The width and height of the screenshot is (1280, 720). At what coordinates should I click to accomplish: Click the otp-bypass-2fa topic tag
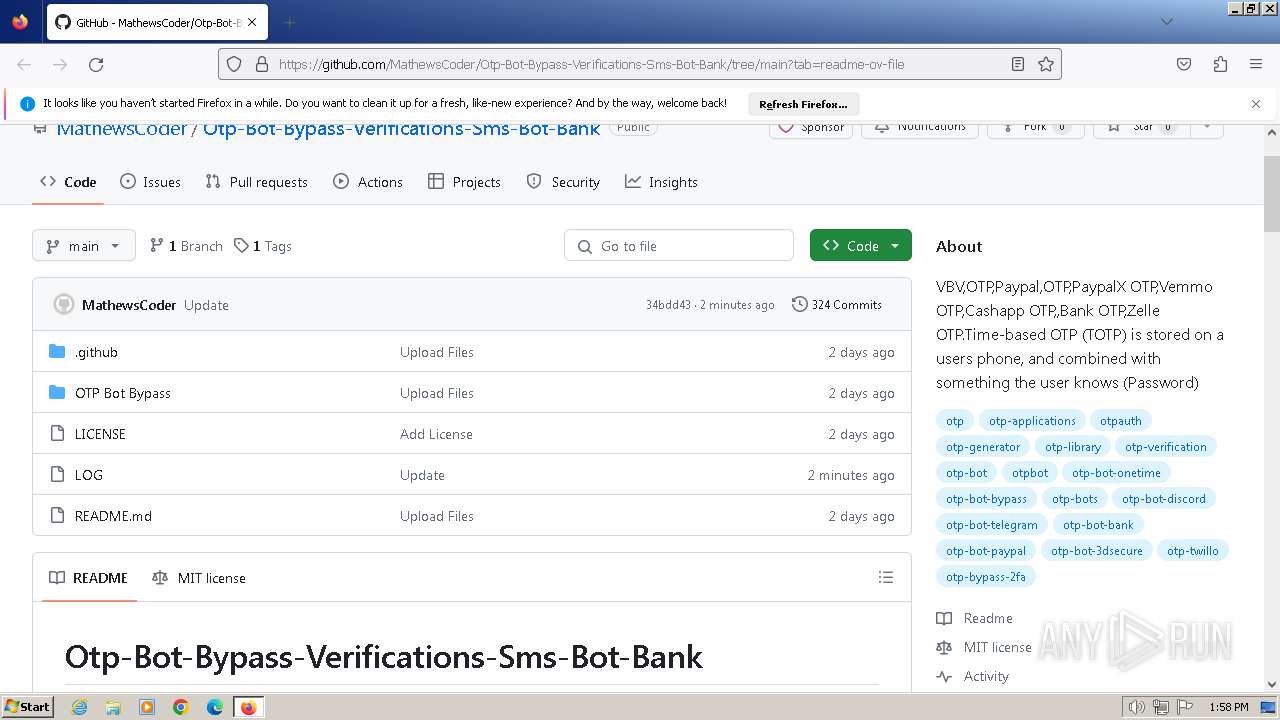[986, 577]
